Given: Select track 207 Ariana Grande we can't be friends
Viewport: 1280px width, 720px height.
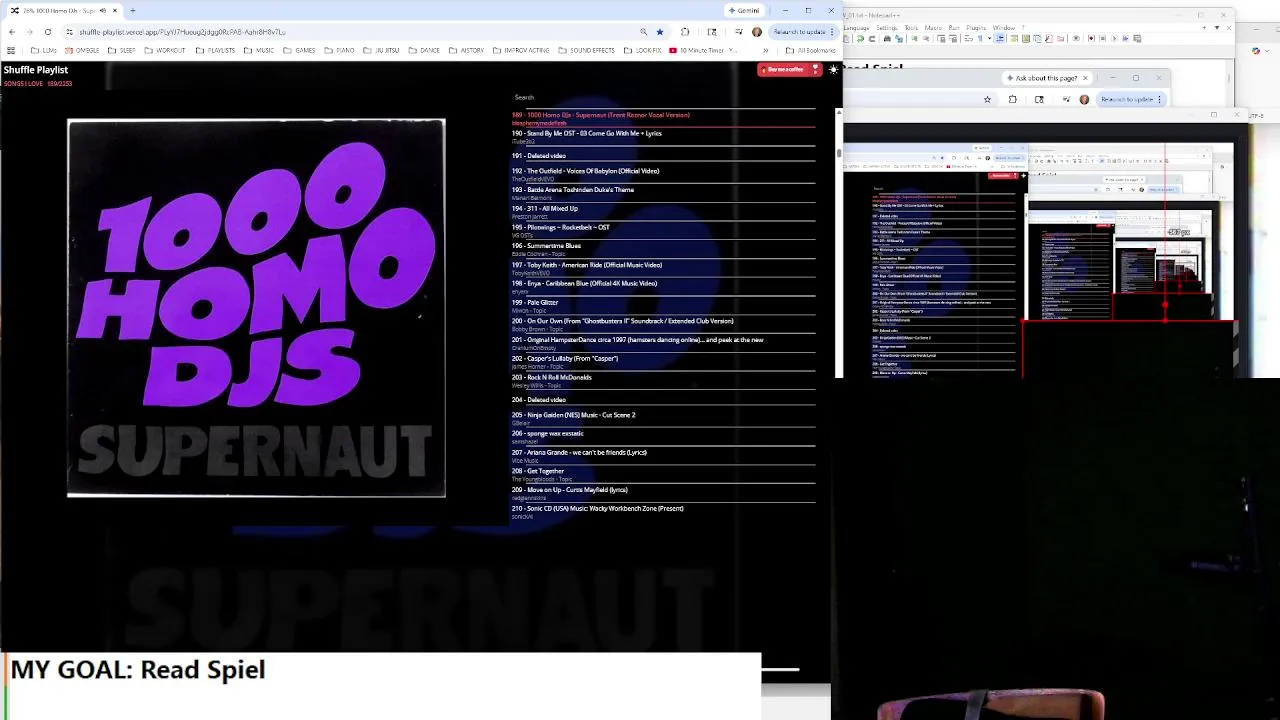Looking at the screenshot, I should [663, 456].
